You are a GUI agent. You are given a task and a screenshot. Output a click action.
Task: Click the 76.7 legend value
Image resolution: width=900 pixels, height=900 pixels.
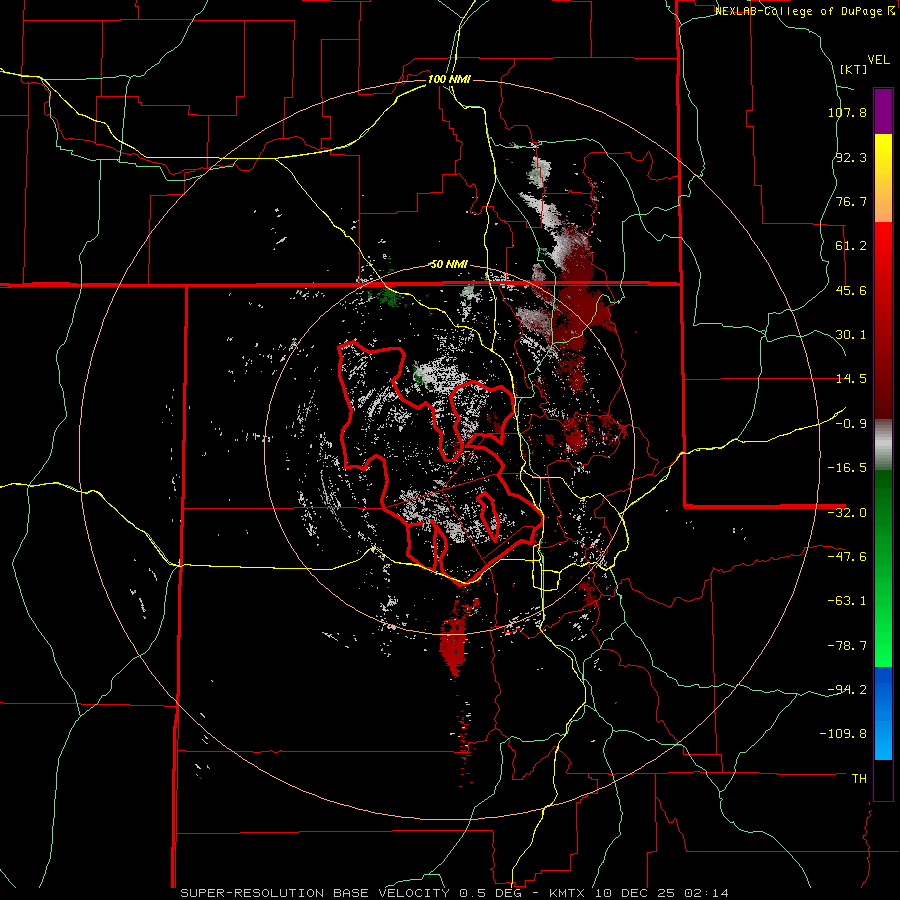point(851,201)
